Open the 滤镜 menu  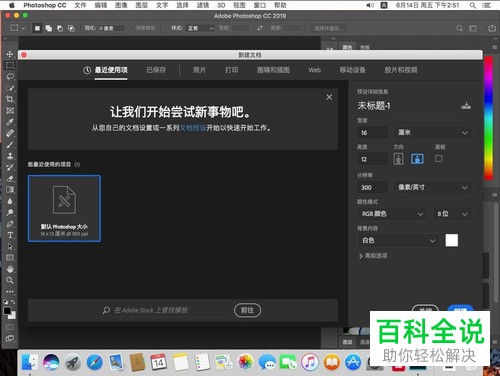click(x=203, y=5)
